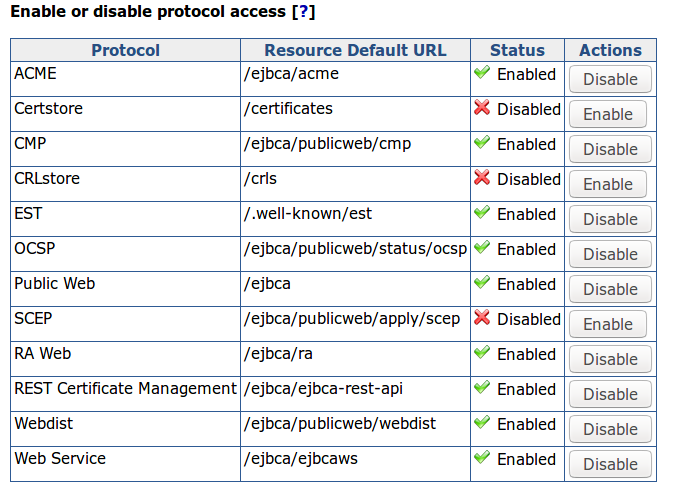The image size is (673, 496).
Task: Disable the EST protocol
Action: [x=610, y=219]
